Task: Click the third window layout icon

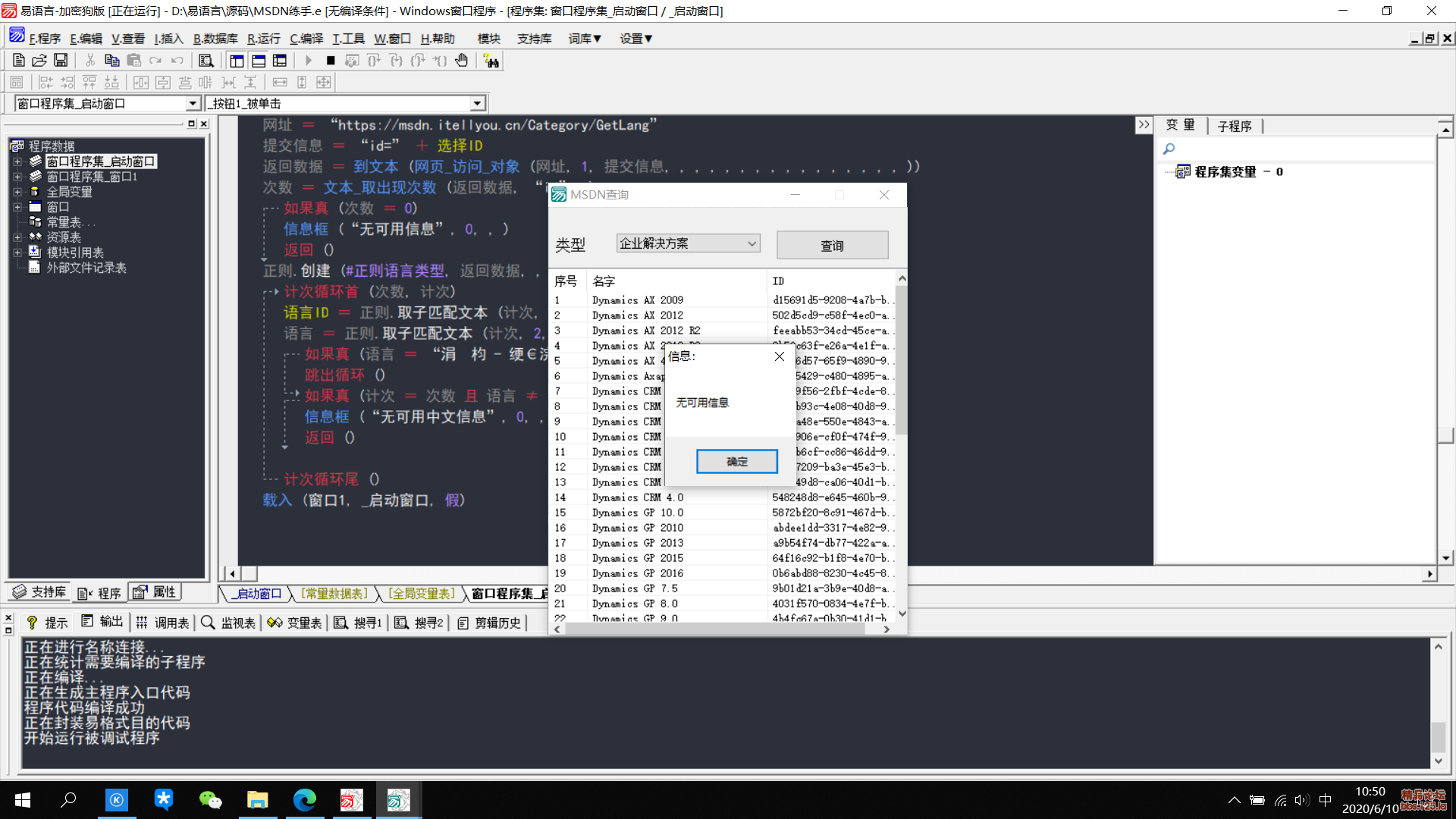Action: pos(280,61)
